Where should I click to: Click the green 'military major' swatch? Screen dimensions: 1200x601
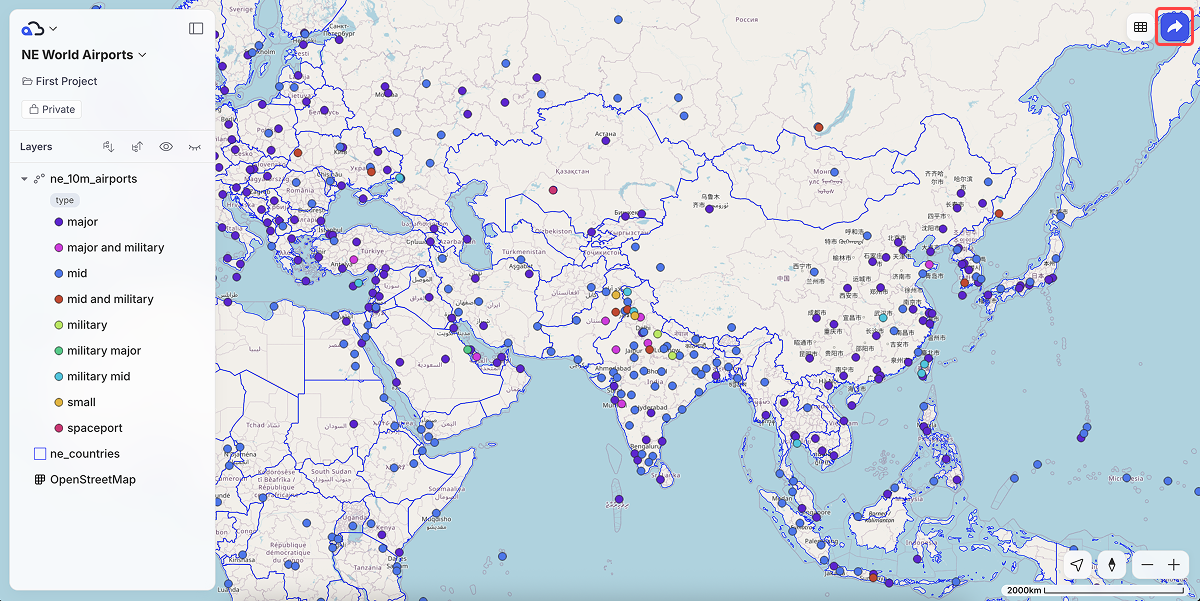point(59,351)
